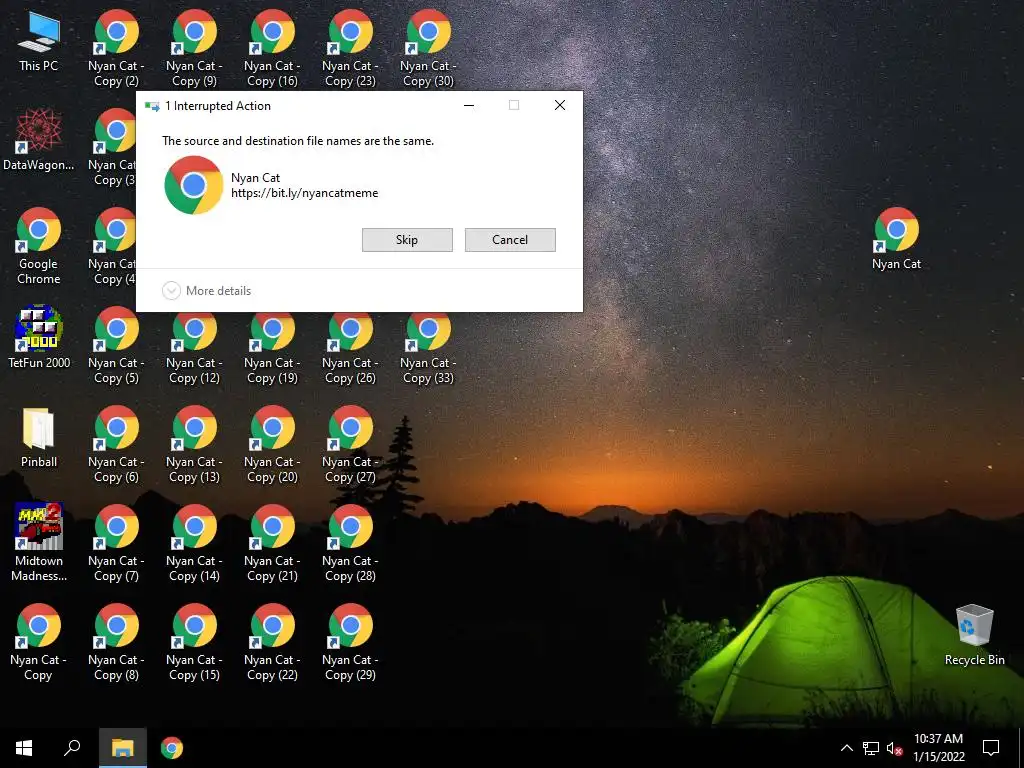
Task: Open the clock showing 10:37 AM
Action: (x=938, y=748)
